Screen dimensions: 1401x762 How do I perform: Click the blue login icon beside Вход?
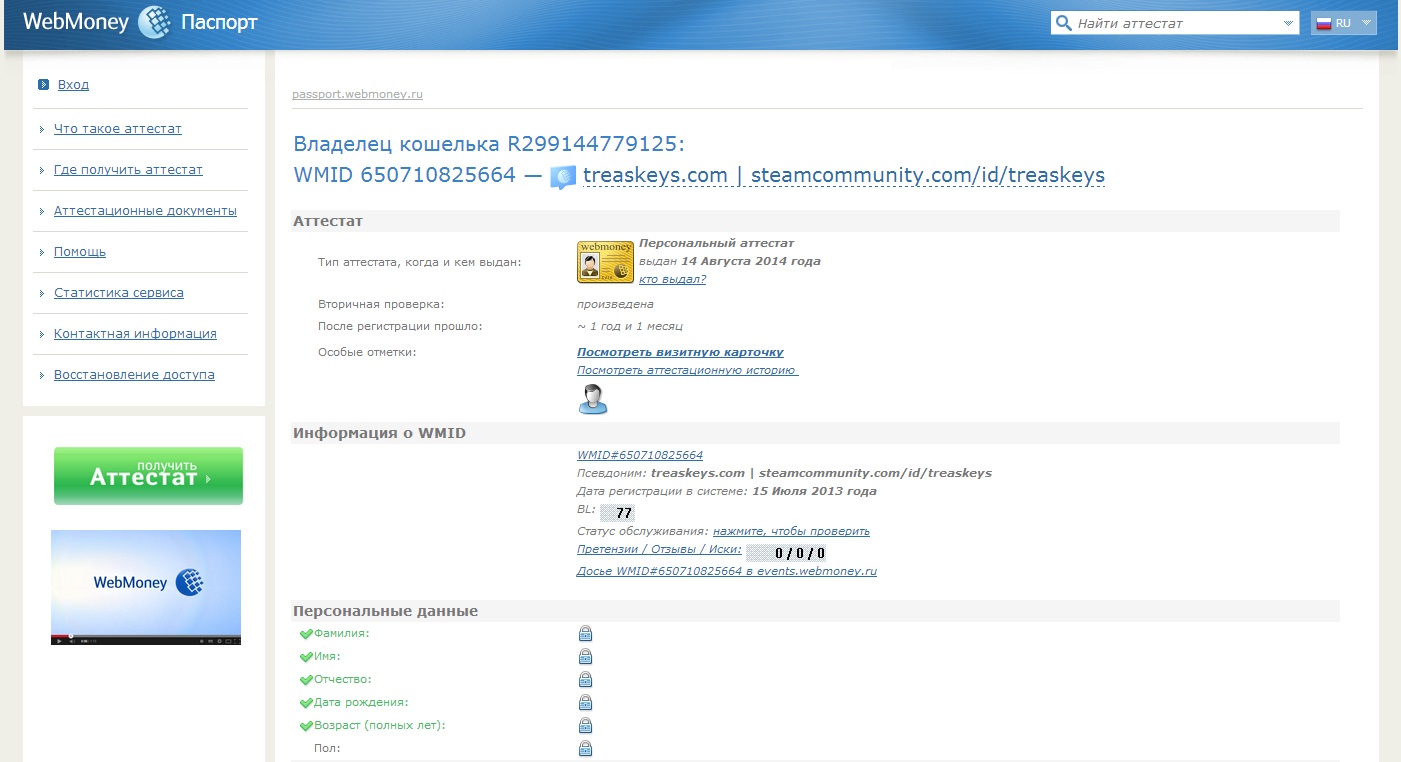pos(43,85)
